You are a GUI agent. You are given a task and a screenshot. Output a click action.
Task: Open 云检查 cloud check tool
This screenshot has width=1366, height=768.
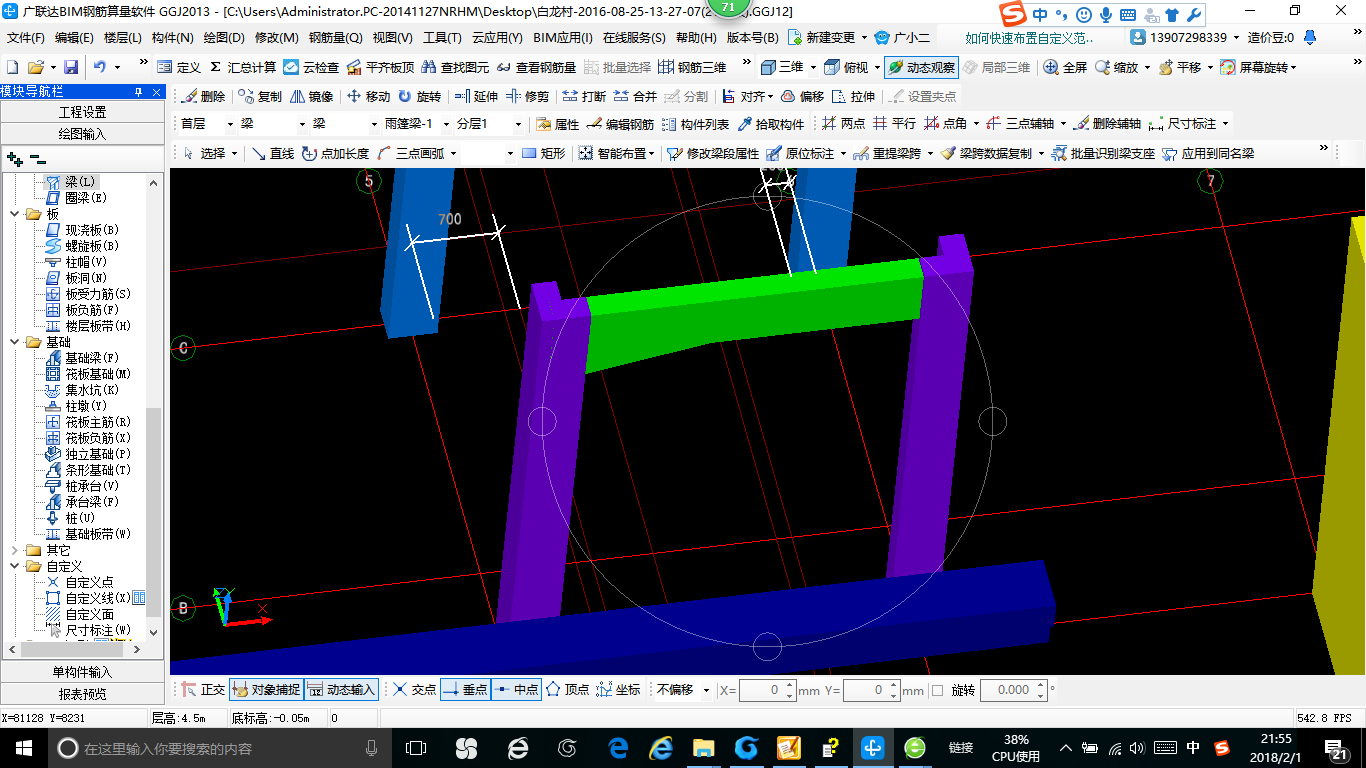coord(311,67)
